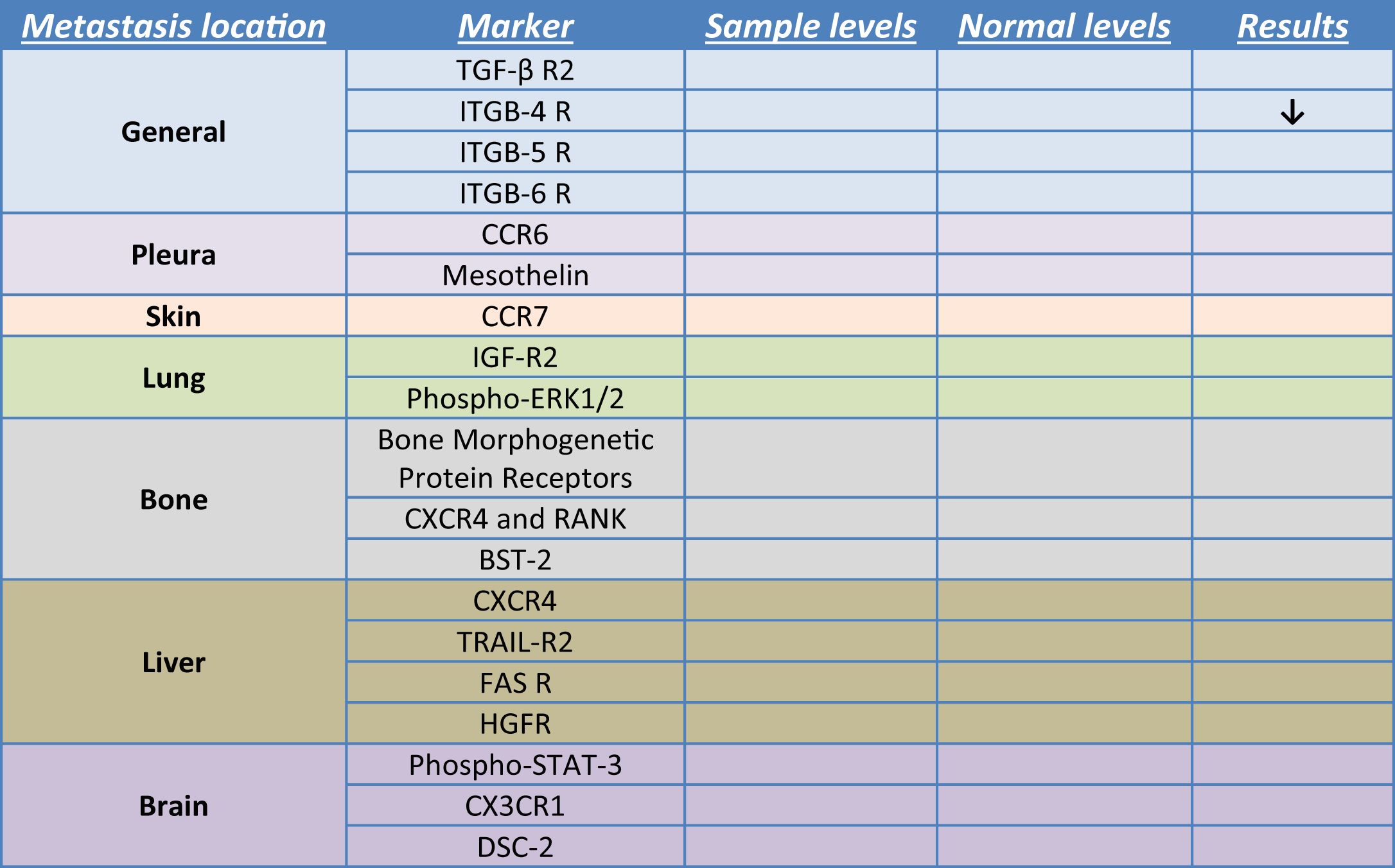Click the Liver category cell
This screenshot has width=1395, height=868.
pos(173,663)
